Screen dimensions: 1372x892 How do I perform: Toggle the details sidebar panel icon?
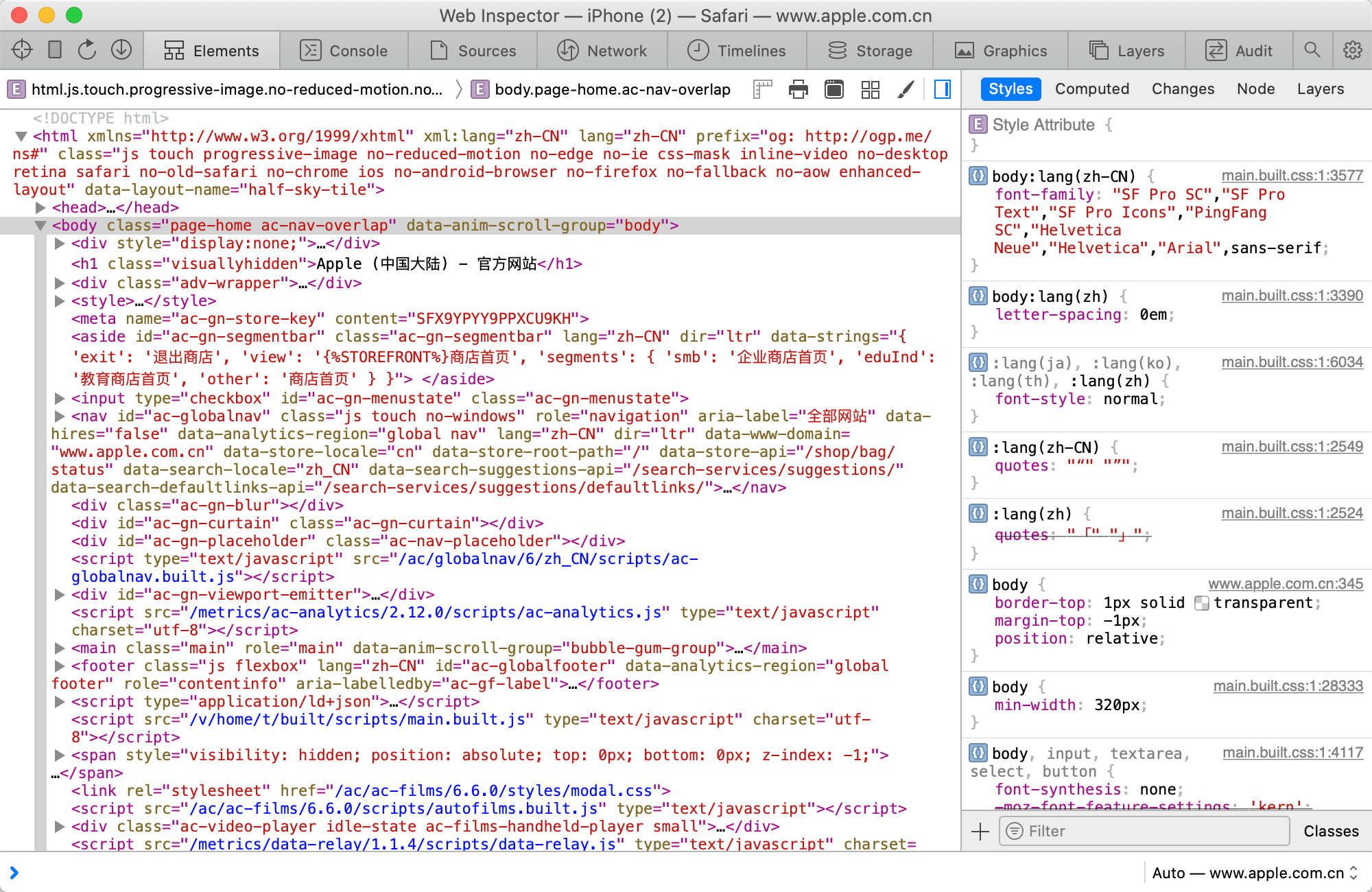(x=943, y=89)
